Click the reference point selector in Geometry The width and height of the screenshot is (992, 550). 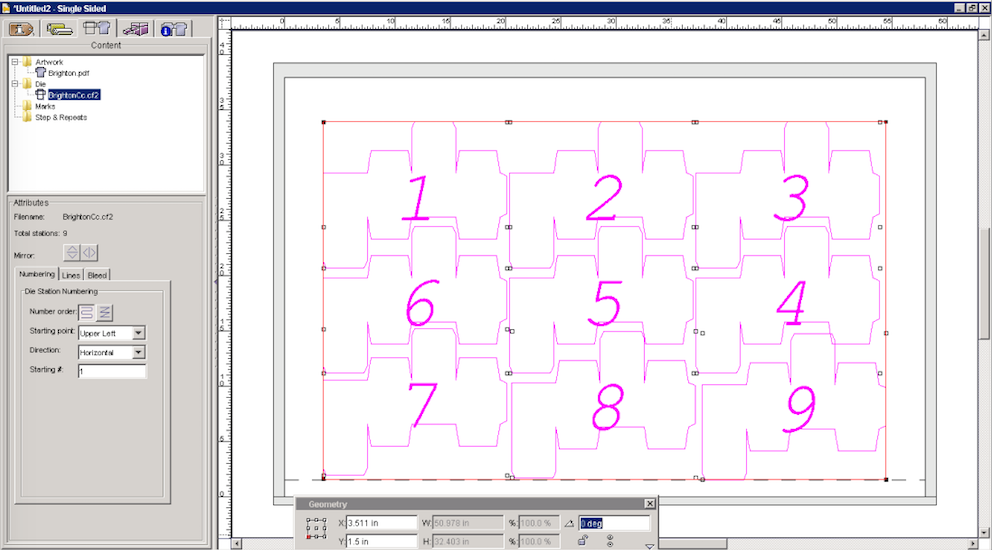[x=317, y=531]
